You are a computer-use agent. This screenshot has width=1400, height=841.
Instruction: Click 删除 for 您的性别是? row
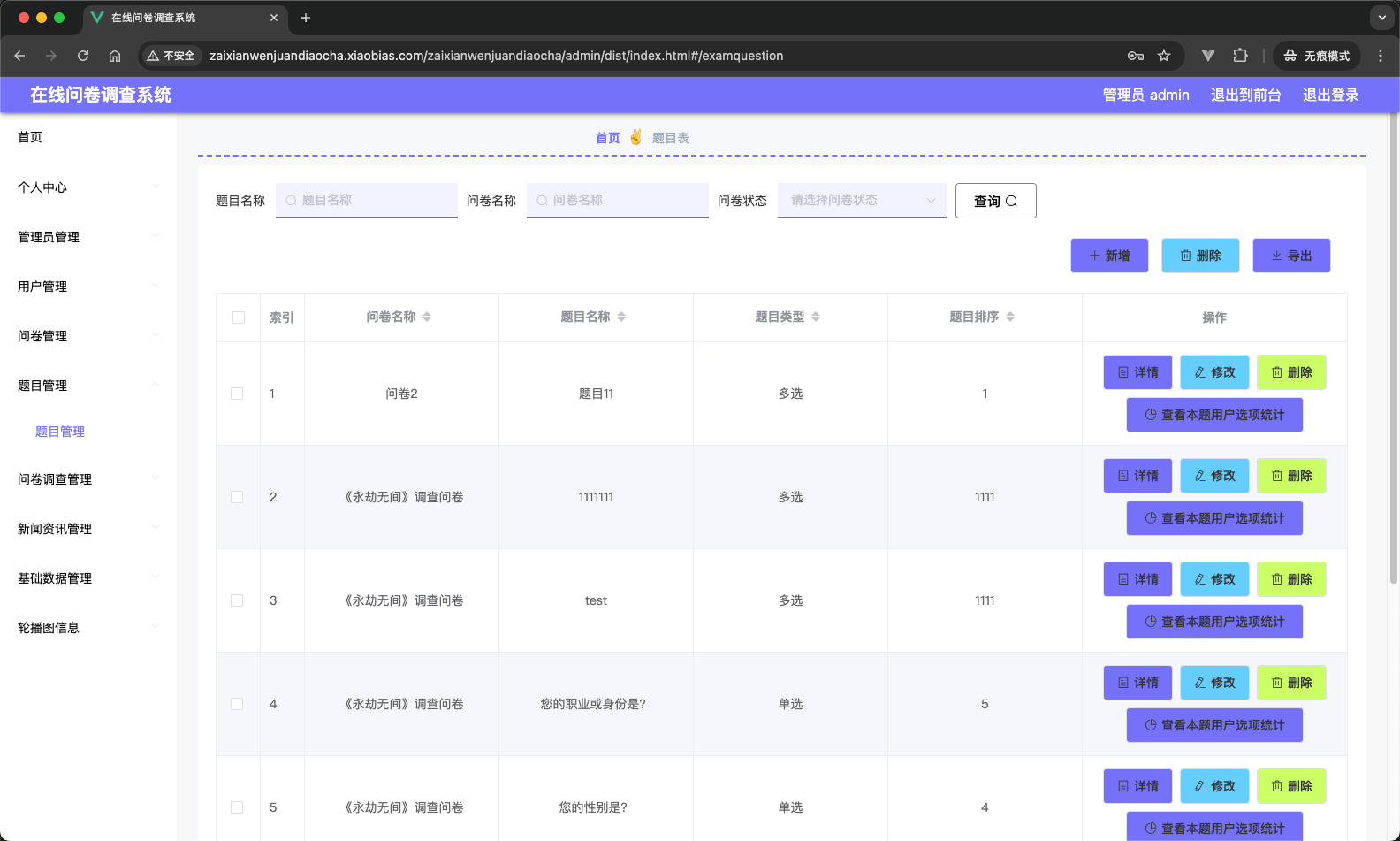[1291, 786]
